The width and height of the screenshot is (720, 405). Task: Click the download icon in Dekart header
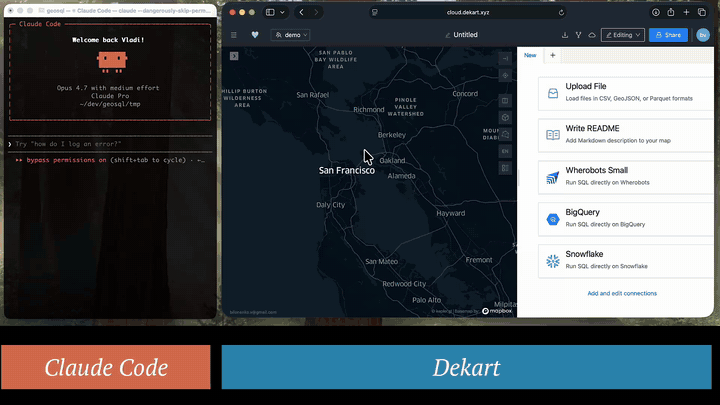coord(565,35)
